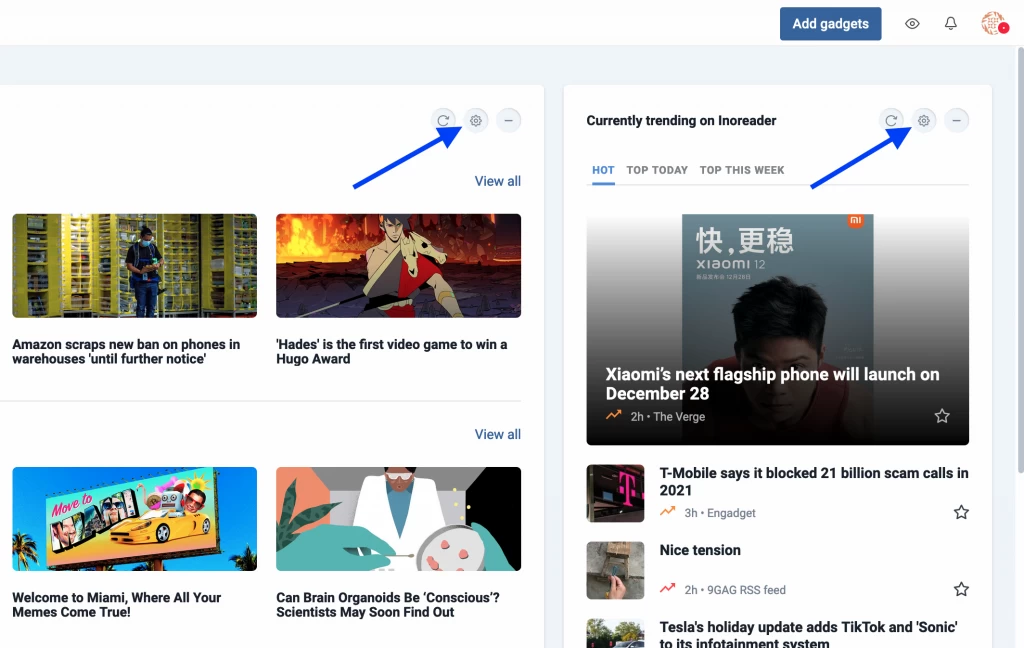1024x648 pixels.
Task: Open the Move to Miami billboard thumbnail
Action: click(135, 519)
